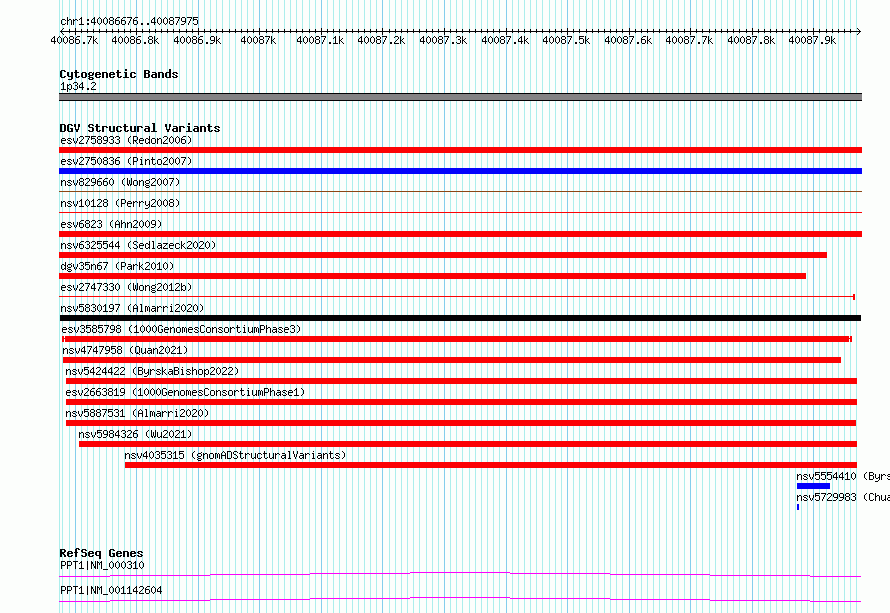Click the 40086.9k ruler tick label

(x=197, y=41)
